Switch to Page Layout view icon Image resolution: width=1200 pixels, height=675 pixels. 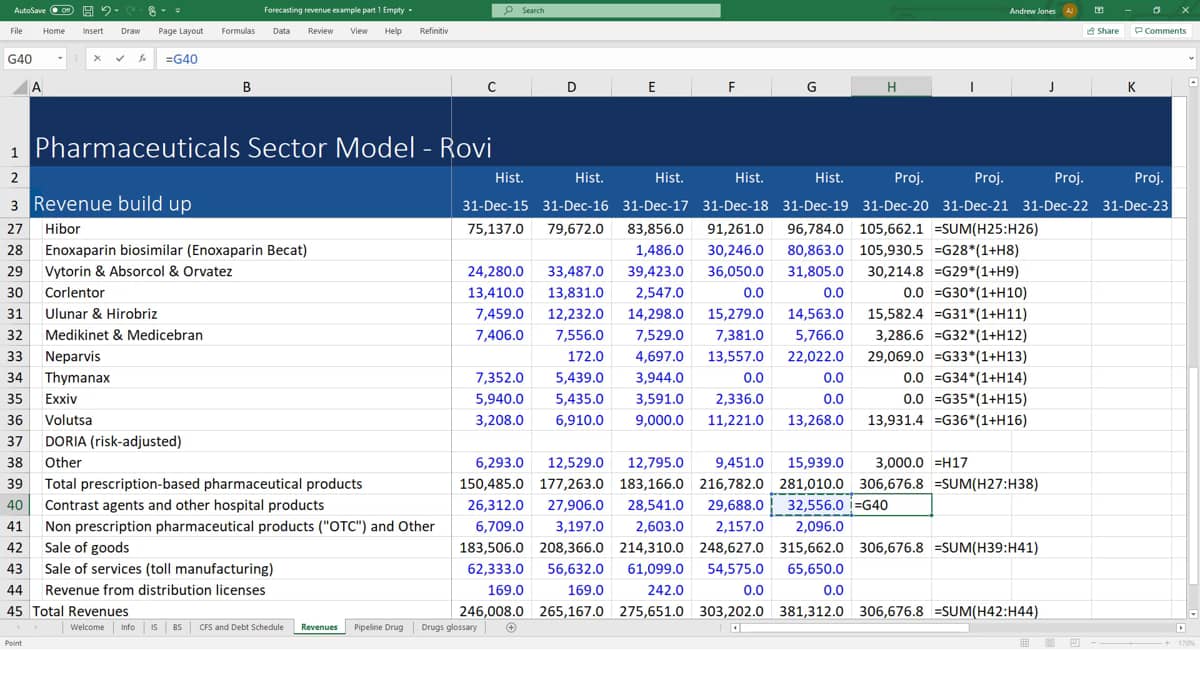click(1051, 643)
